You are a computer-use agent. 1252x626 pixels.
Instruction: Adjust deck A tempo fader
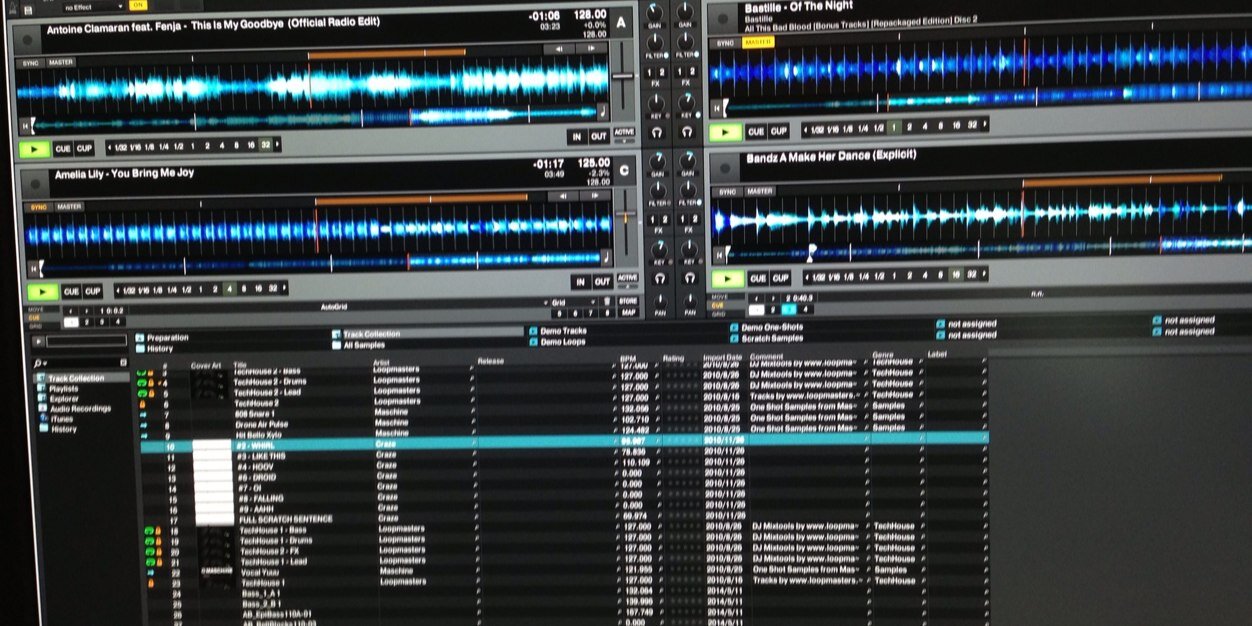tap(622, 76)
